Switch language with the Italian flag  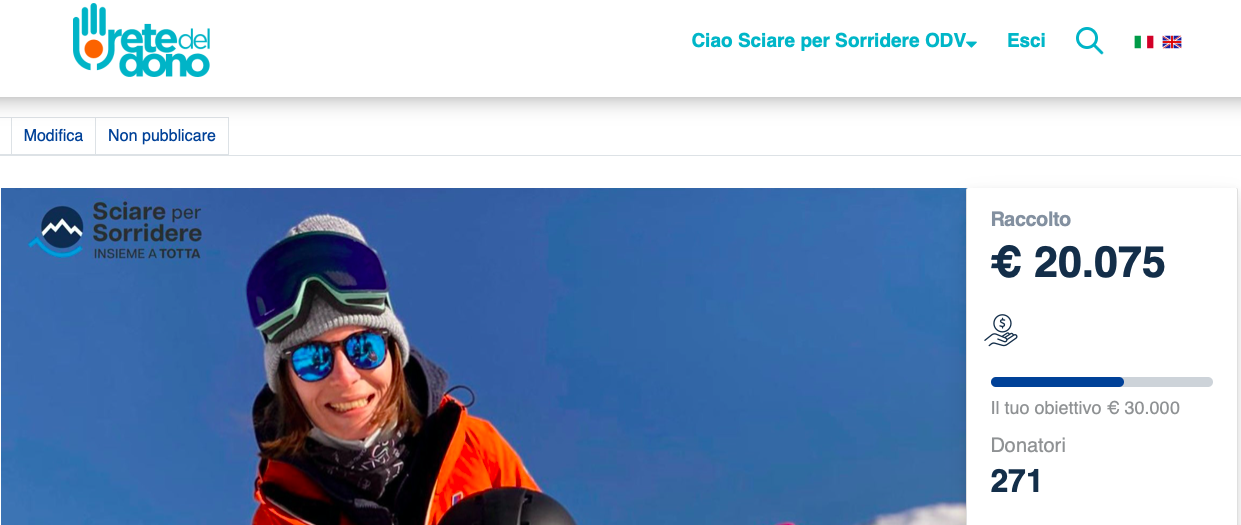pyautogui.click(x=1144, y=42)
